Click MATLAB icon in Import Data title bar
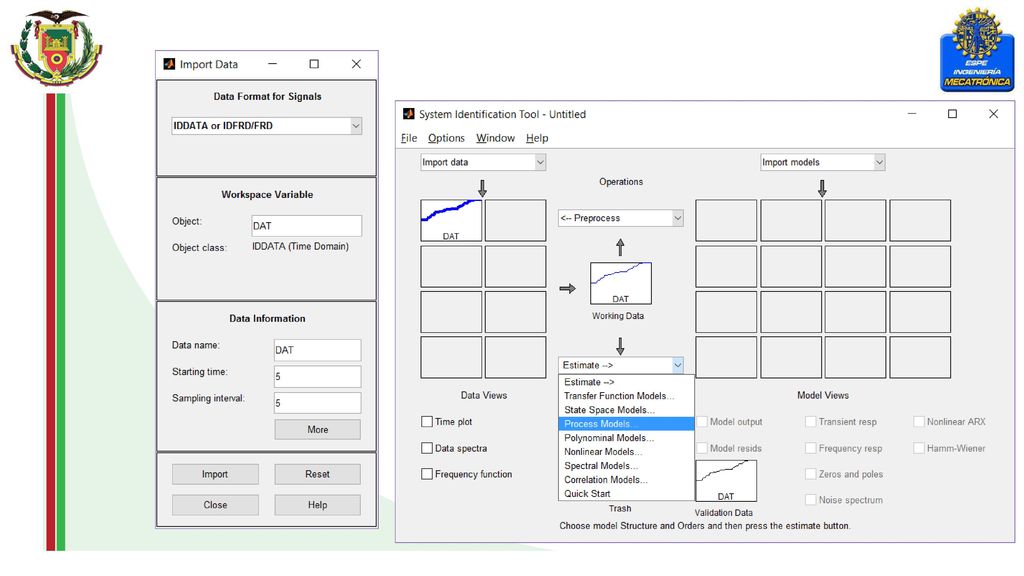 click(169, 64)
